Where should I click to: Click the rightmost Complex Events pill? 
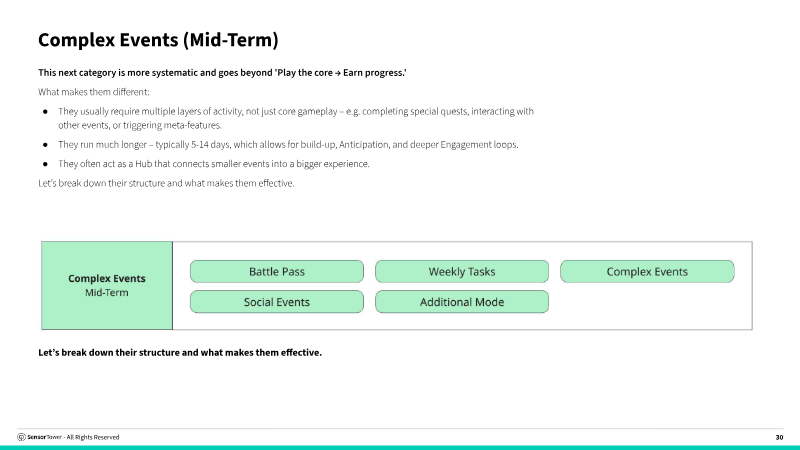[x=647, y=272]
